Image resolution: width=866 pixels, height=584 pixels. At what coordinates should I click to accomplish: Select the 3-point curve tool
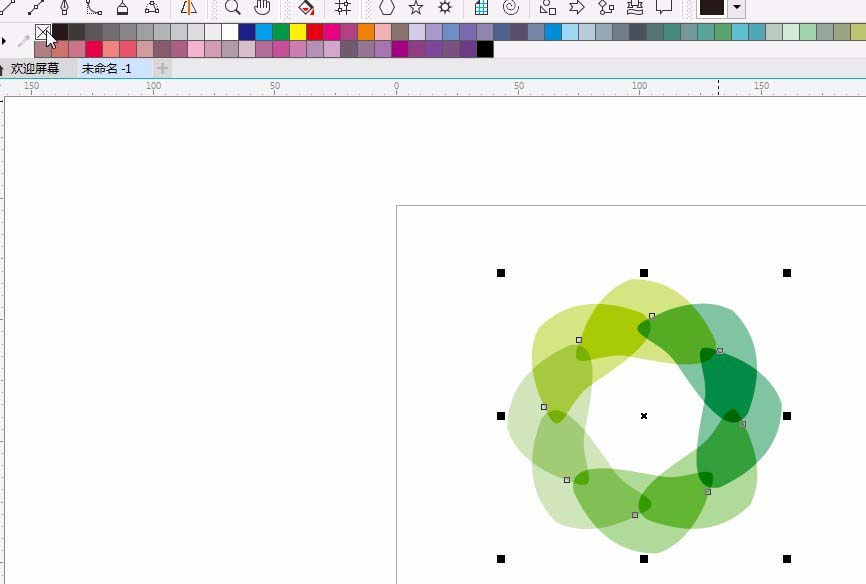pos(94,7)
